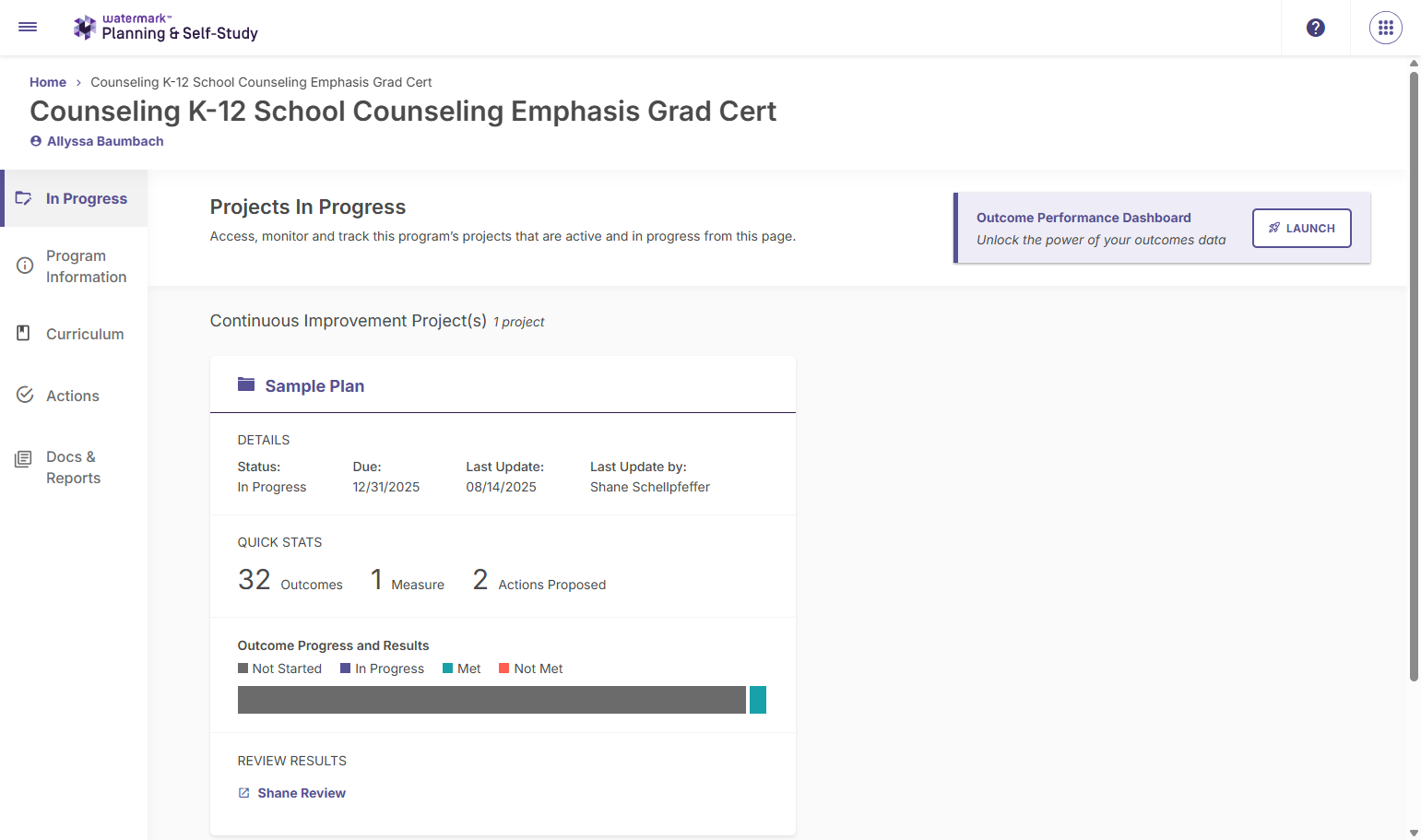
Task: Click the Not Started legend swatch
Action: [x=243, y=668]
